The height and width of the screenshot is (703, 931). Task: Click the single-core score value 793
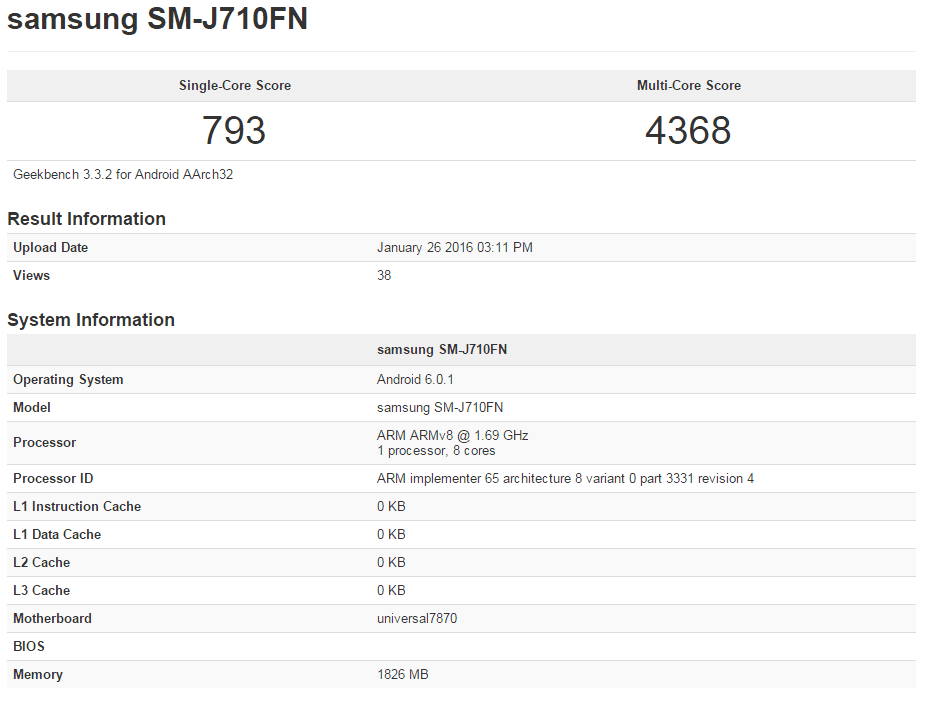[x=234, y=130]
